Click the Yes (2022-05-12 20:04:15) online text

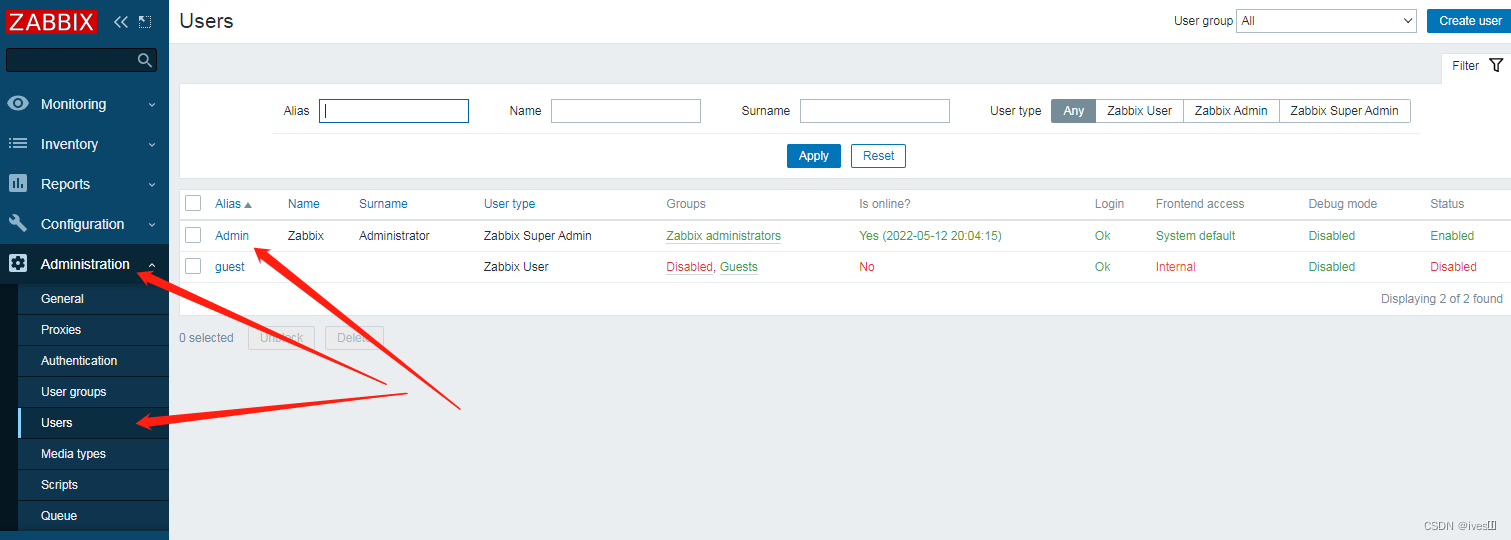[930, 236]
